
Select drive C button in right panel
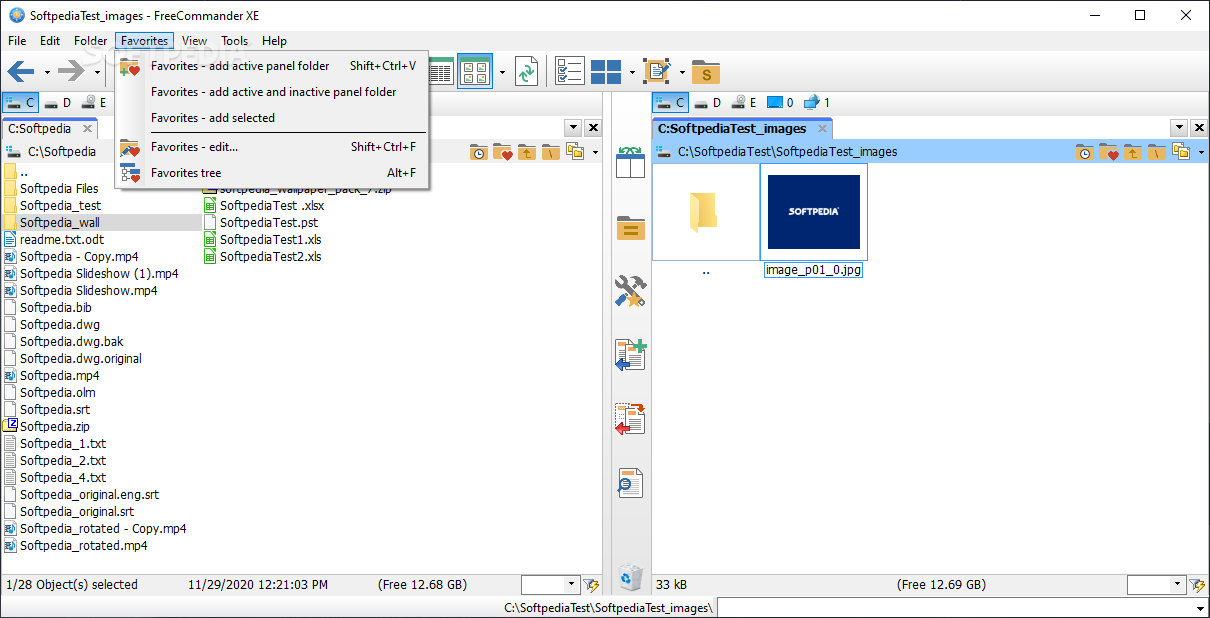[x=671, y=102]
